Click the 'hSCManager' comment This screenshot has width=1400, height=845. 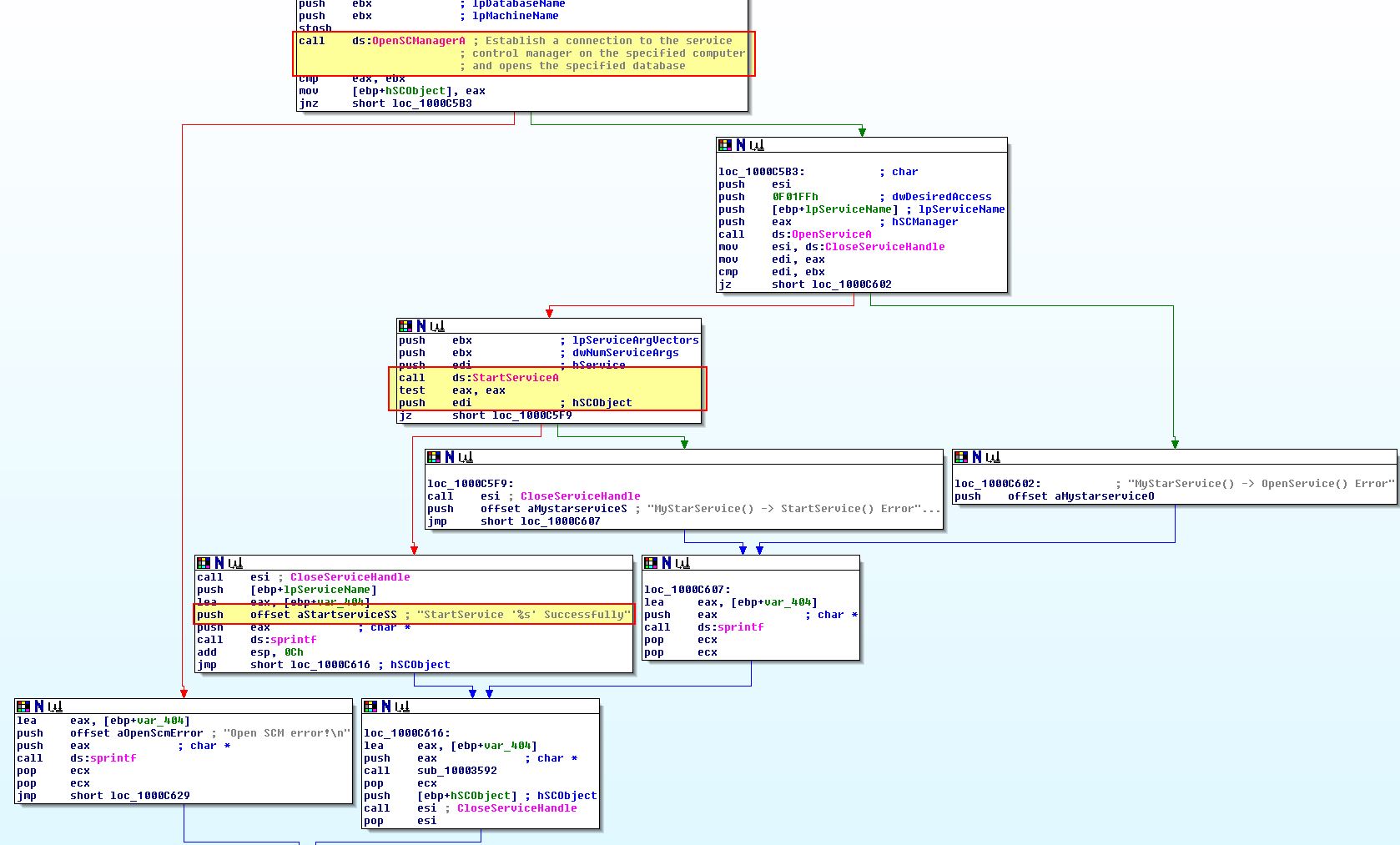tap(925, 222)
